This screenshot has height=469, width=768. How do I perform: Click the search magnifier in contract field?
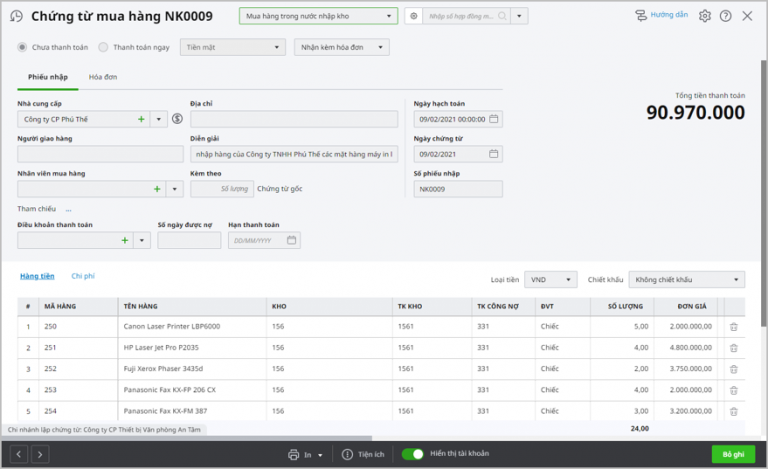502,16
